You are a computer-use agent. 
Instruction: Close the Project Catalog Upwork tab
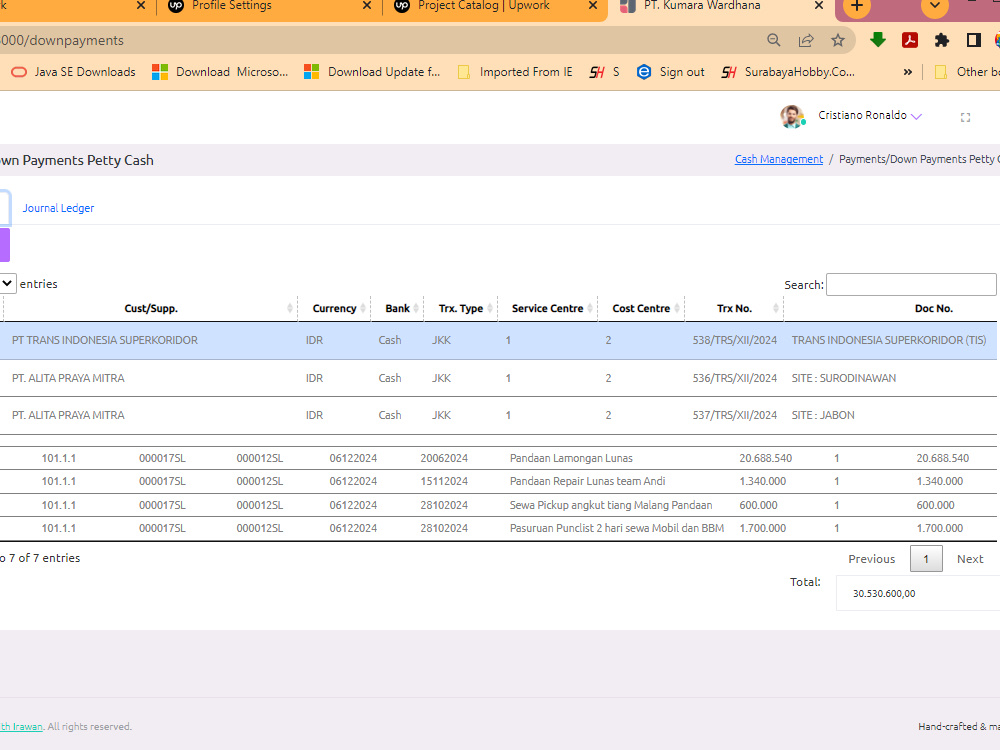593,6
